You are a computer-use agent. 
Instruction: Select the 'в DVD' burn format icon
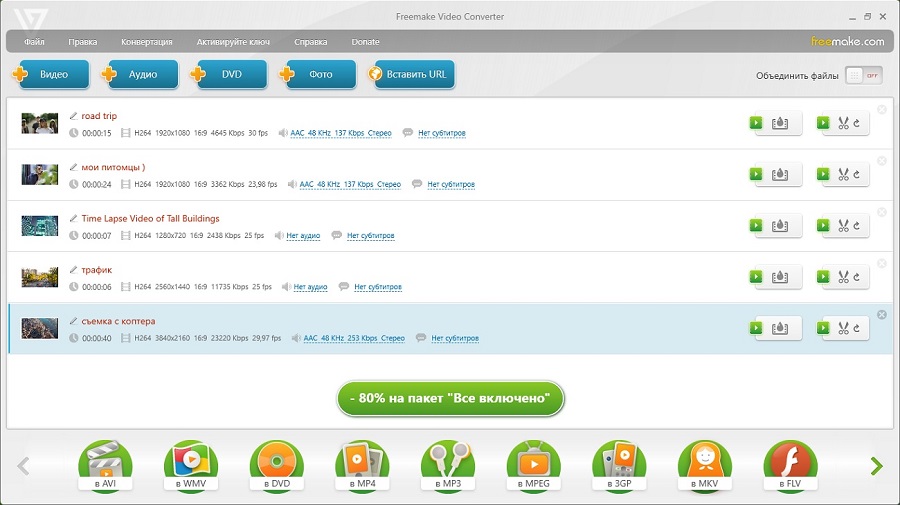coord(276,465)
